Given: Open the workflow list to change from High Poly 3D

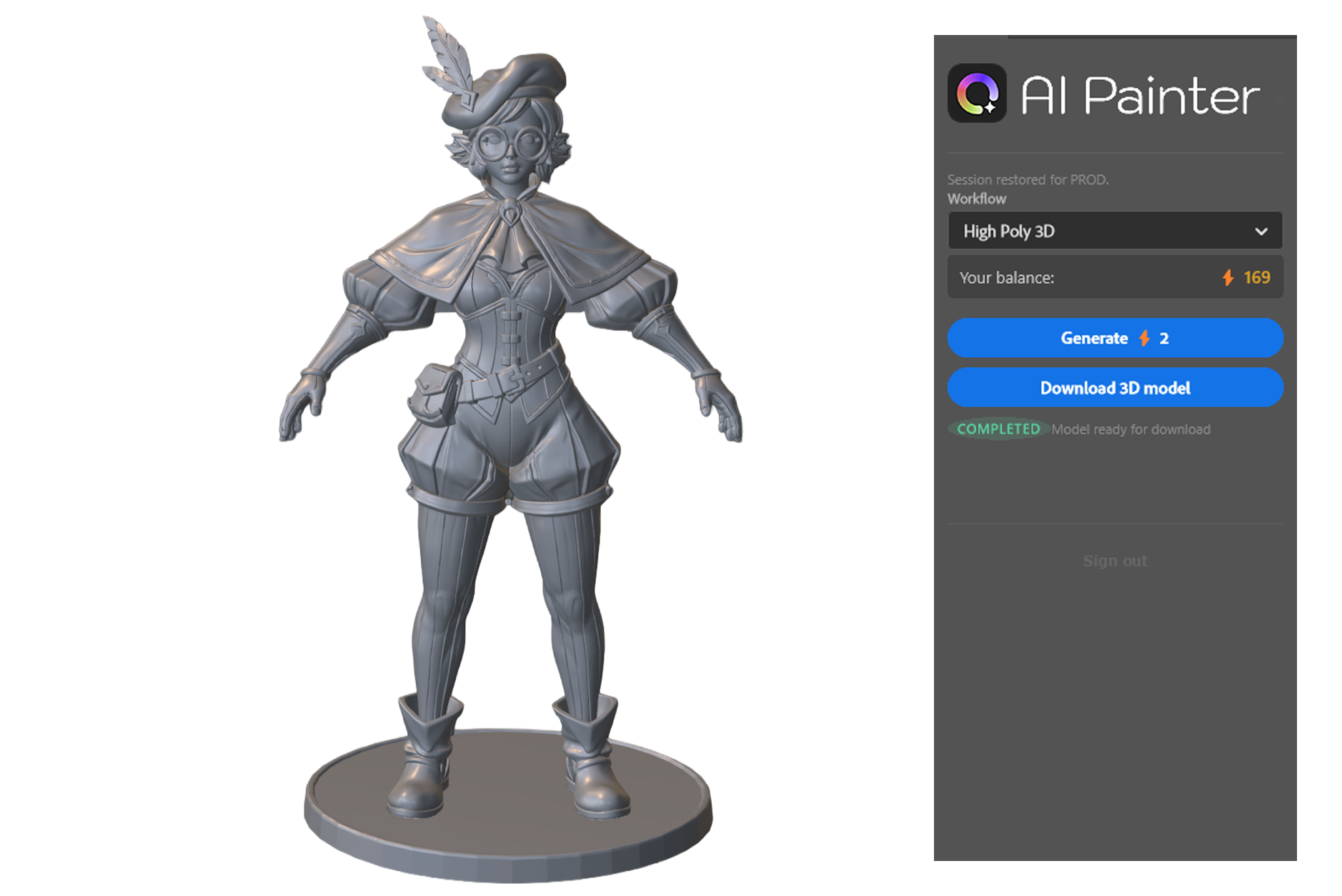Looking at the screenshot, I should [x=1114, y=231].
